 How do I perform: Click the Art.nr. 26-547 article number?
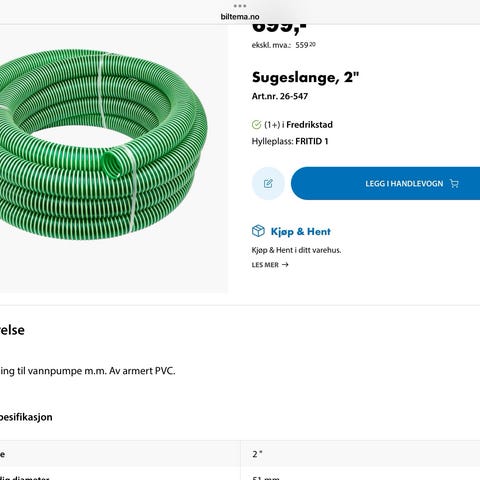[x=280, y=96]
